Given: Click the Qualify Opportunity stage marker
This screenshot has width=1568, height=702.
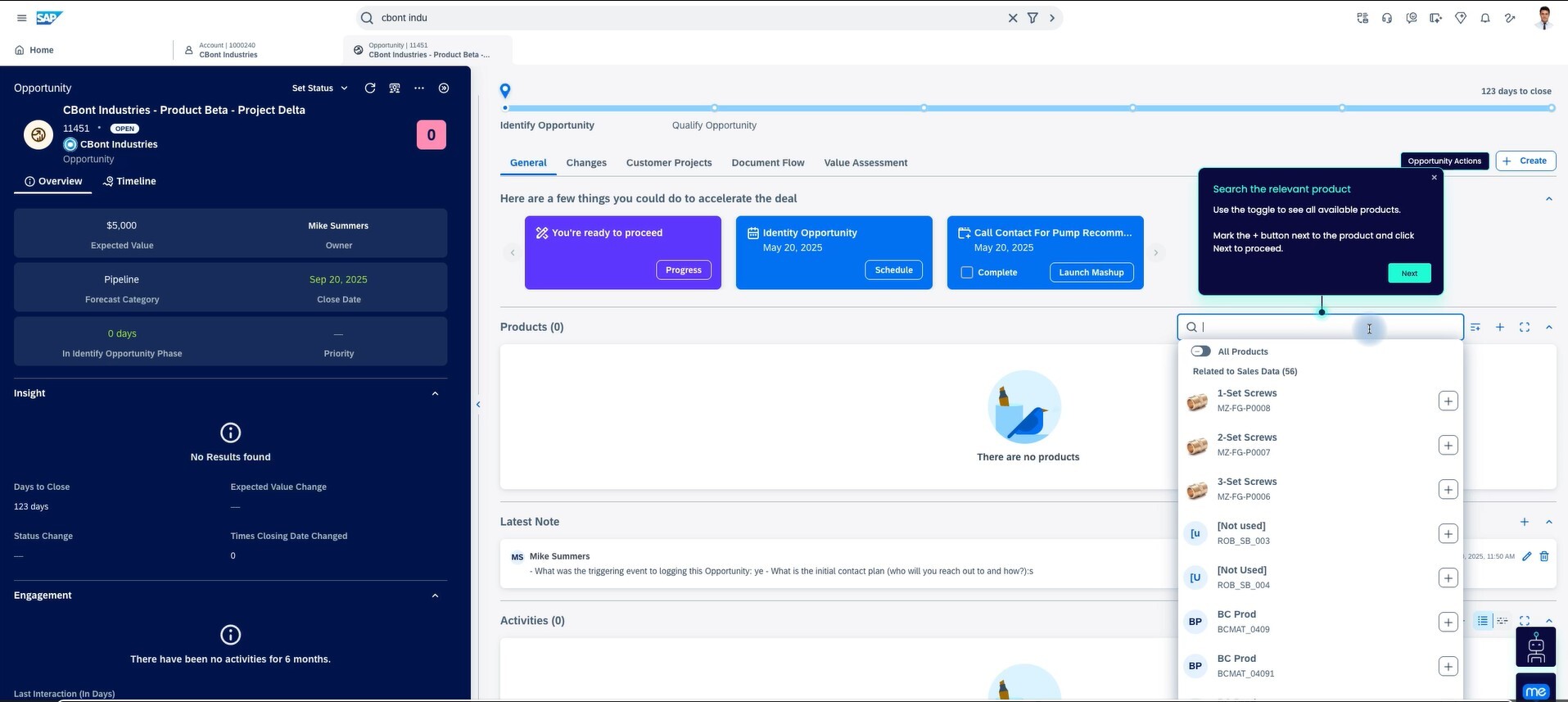Looking at the screenshot, I should (714, 108).
